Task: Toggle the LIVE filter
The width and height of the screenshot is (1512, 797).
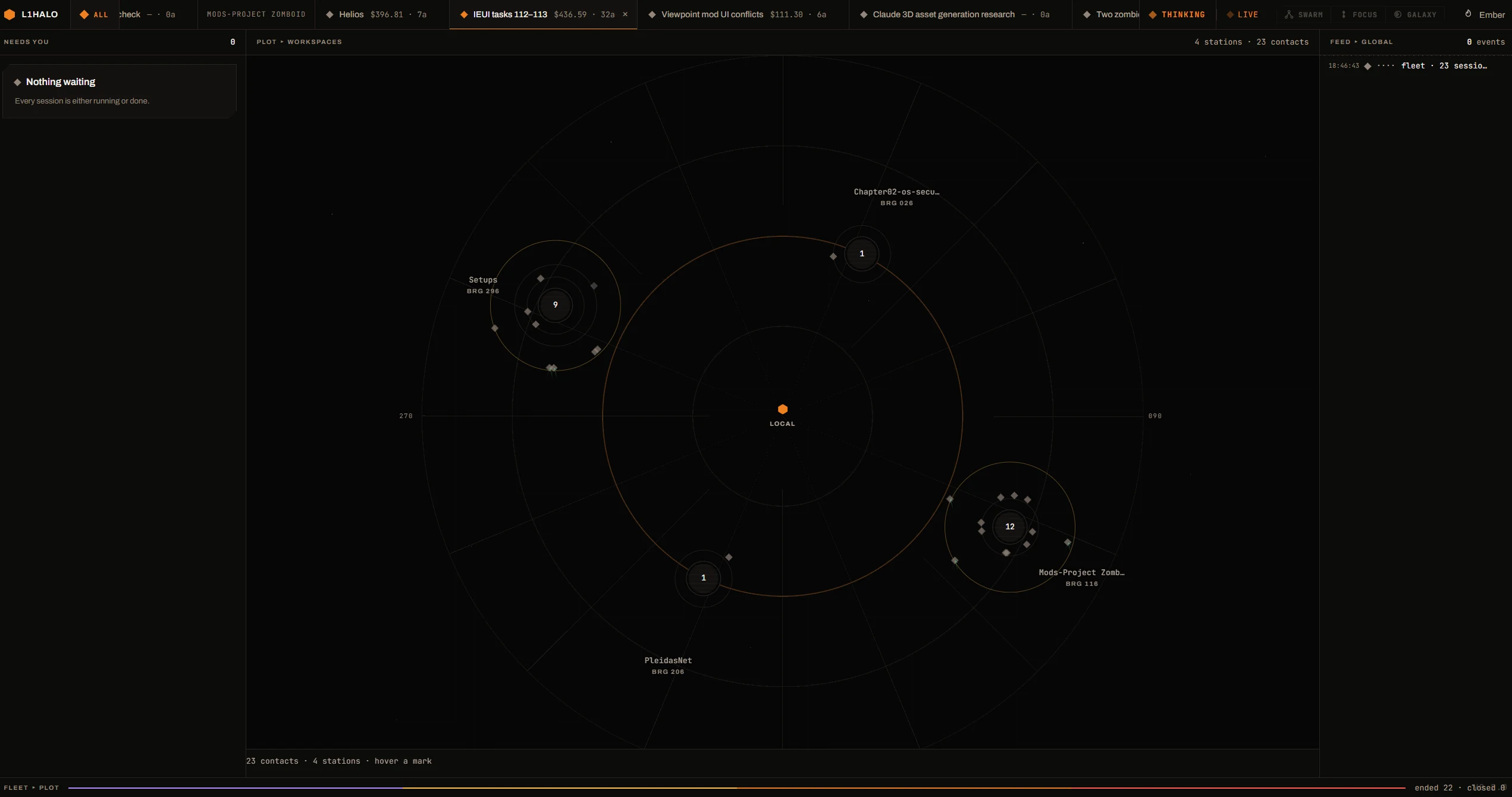Action: click(1243, 14)
